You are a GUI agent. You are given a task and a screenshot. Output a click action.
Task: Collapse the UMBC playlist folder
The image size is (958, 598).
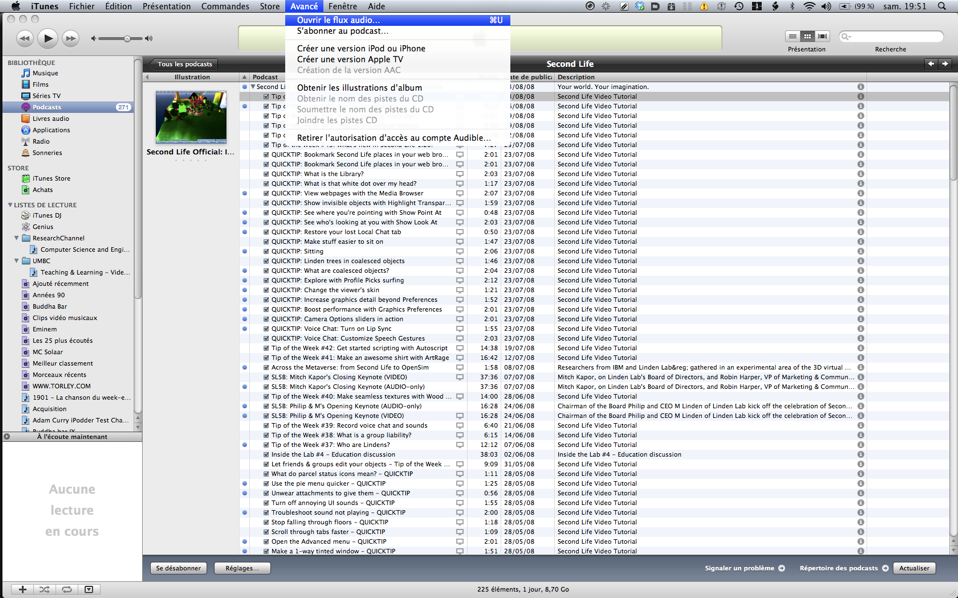point(17,261)
